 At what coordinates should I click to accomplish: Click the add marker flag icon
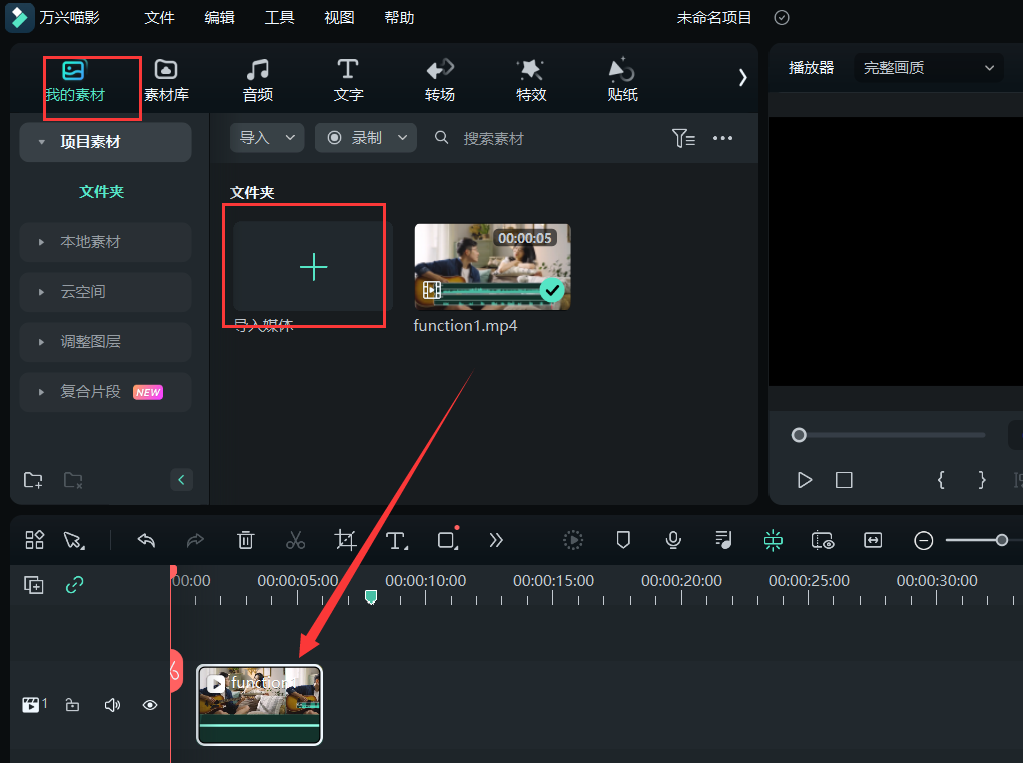(x=622, y=540)
